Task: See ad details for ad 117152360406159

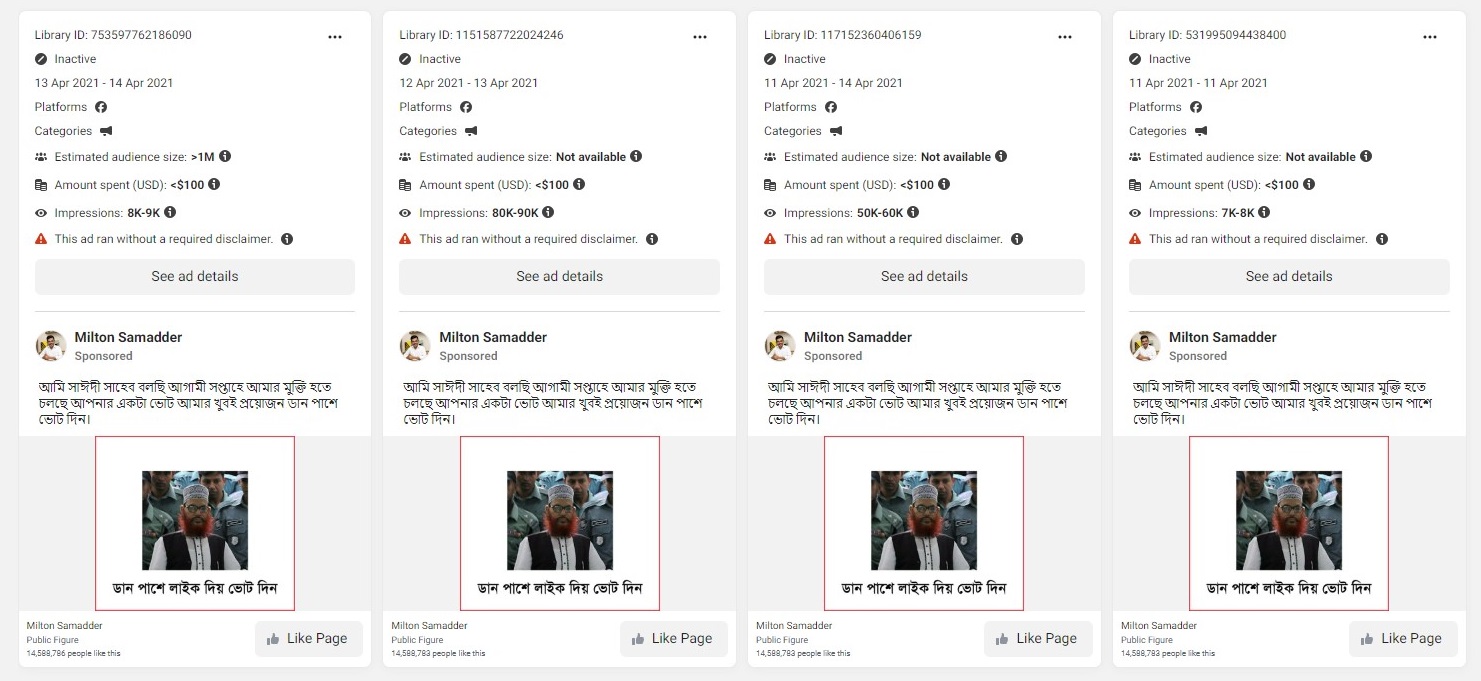Action: [x=924, y=276]
